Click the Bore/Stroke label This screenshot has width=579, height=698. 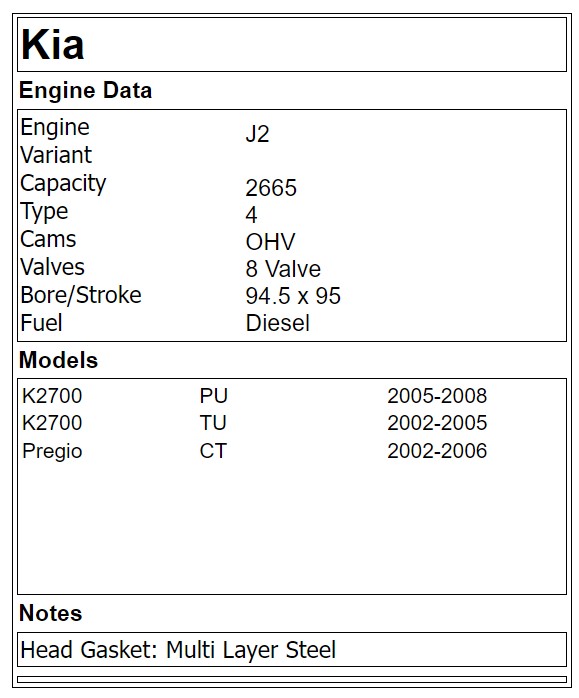[81, 296]
